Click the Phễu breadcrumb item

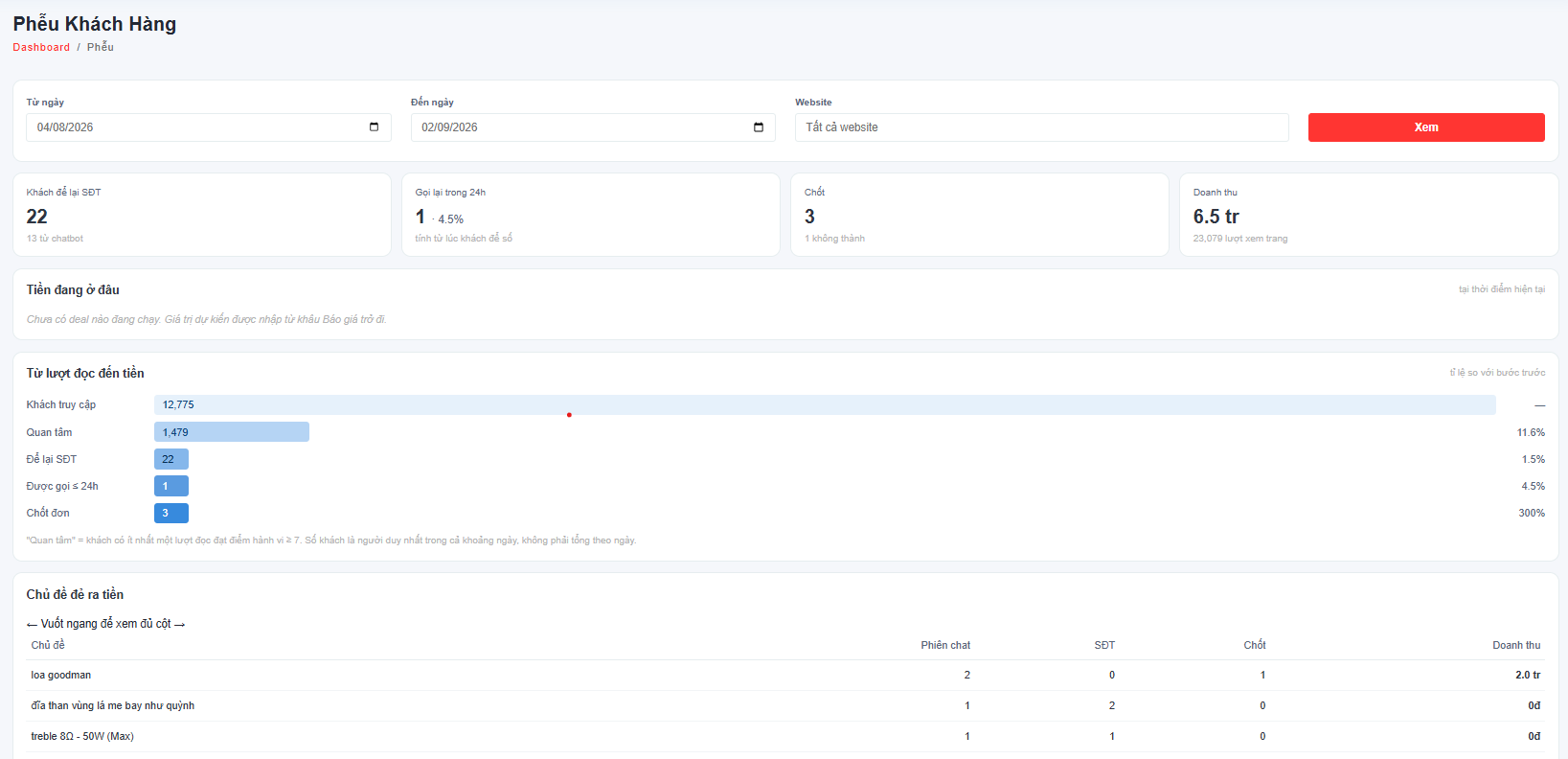101,47
